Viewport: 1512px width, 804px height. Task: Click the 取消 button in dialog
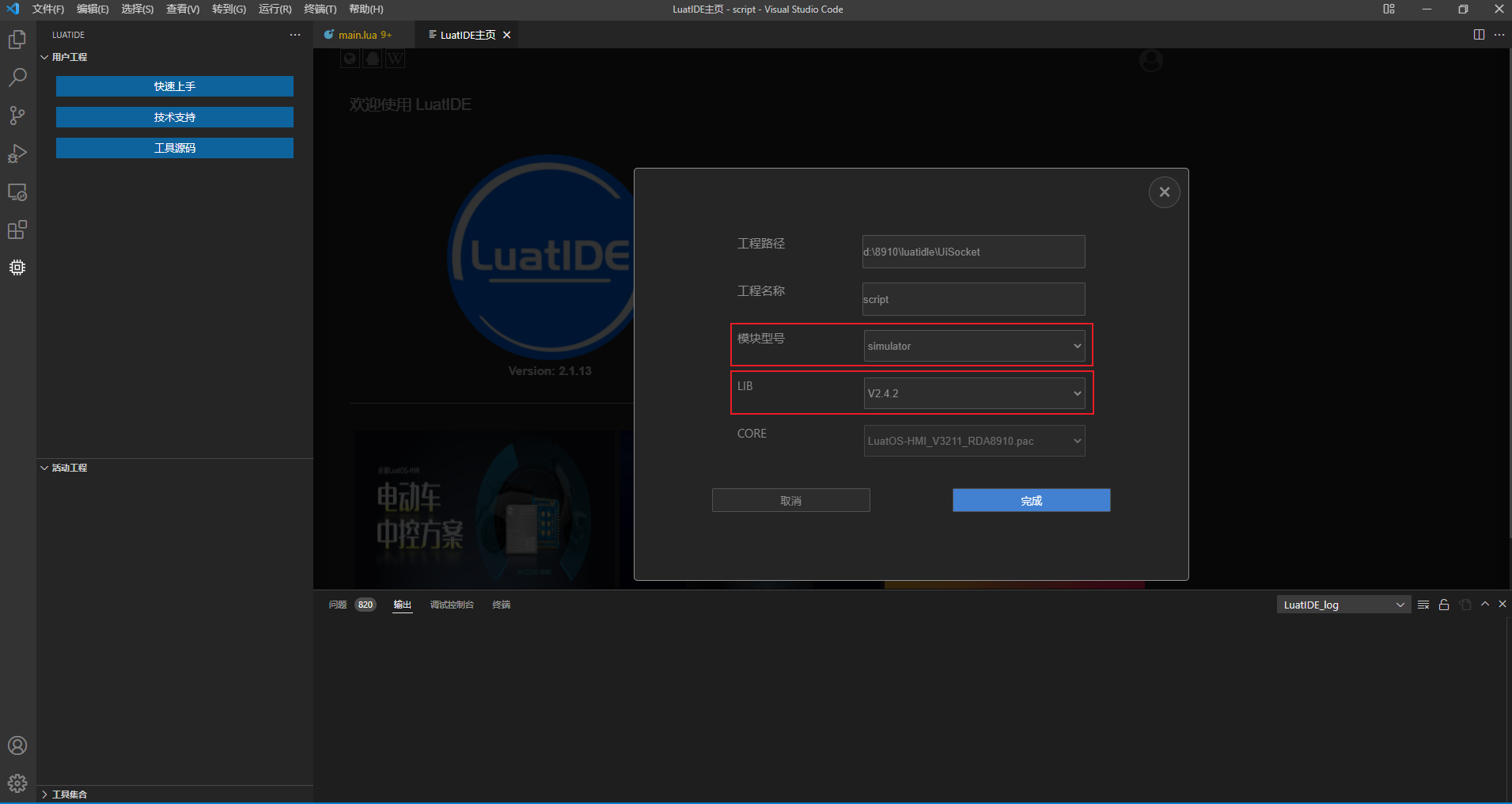pyautogui.click(x=791, y=500)
